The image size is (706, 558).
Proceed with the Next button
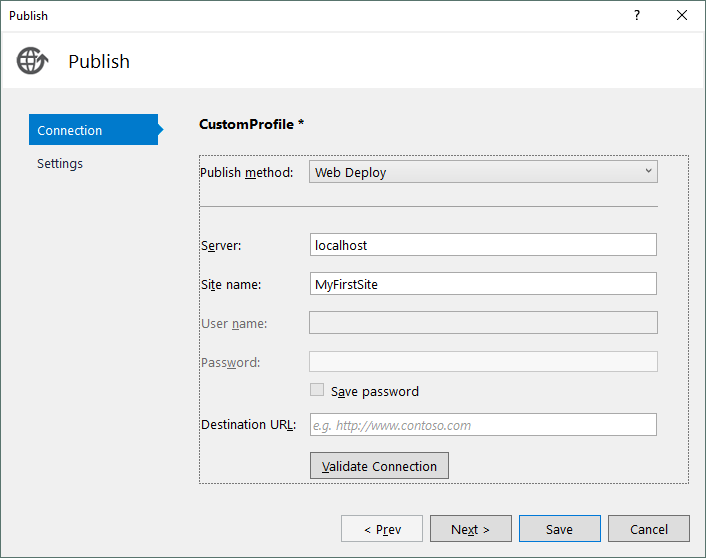(x=471, y=529)
